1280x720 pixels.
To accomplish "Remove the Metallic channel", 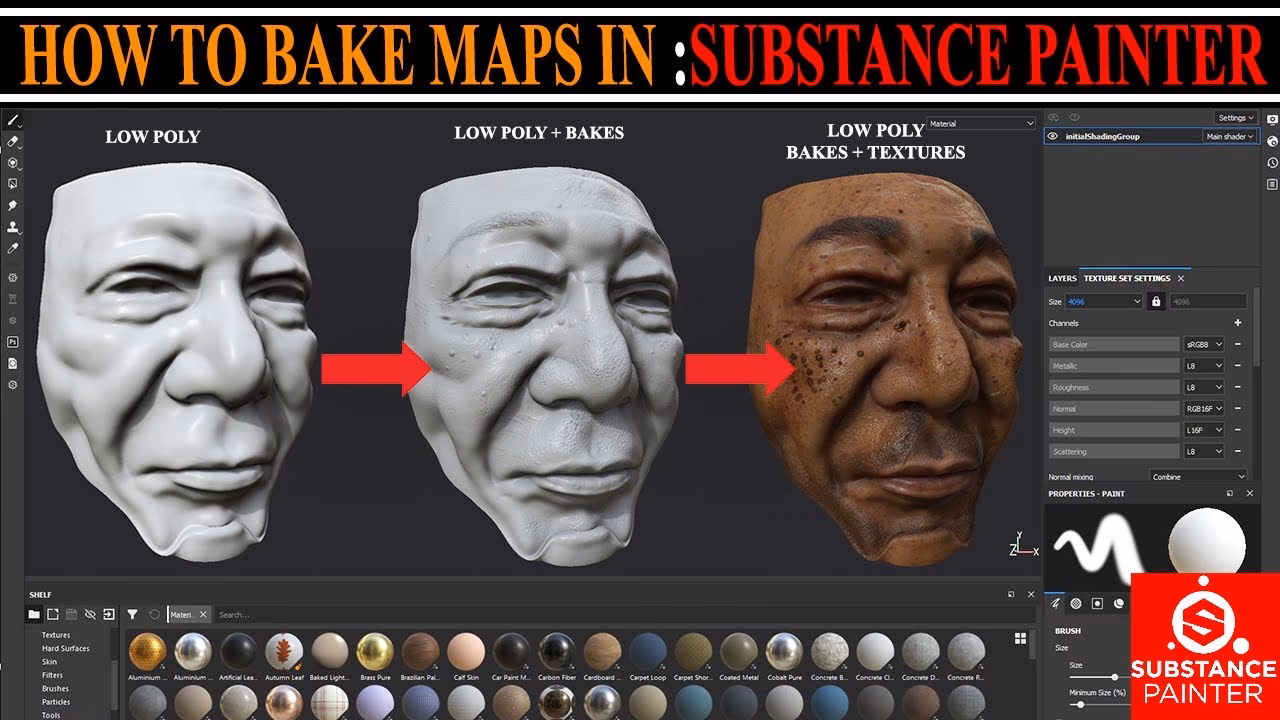I will (x=1237, y=366).
